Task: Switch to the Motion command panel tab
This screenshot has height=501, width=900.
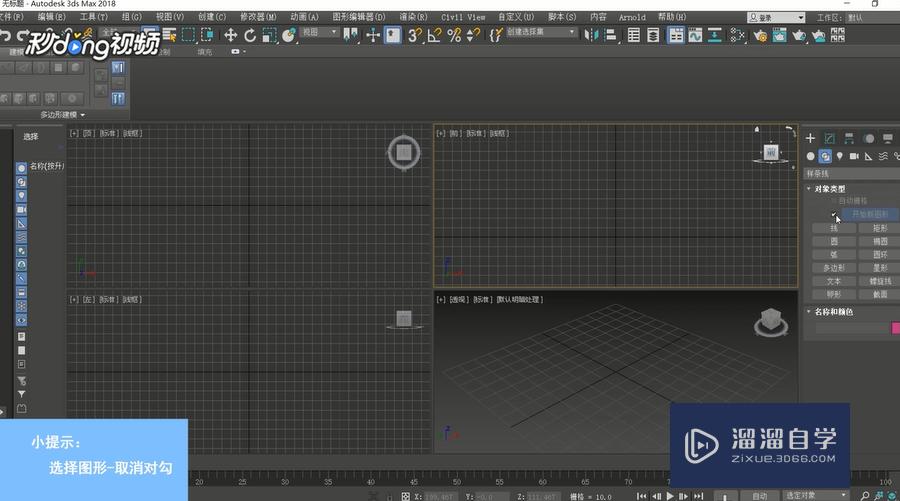Action: point(868,138)
